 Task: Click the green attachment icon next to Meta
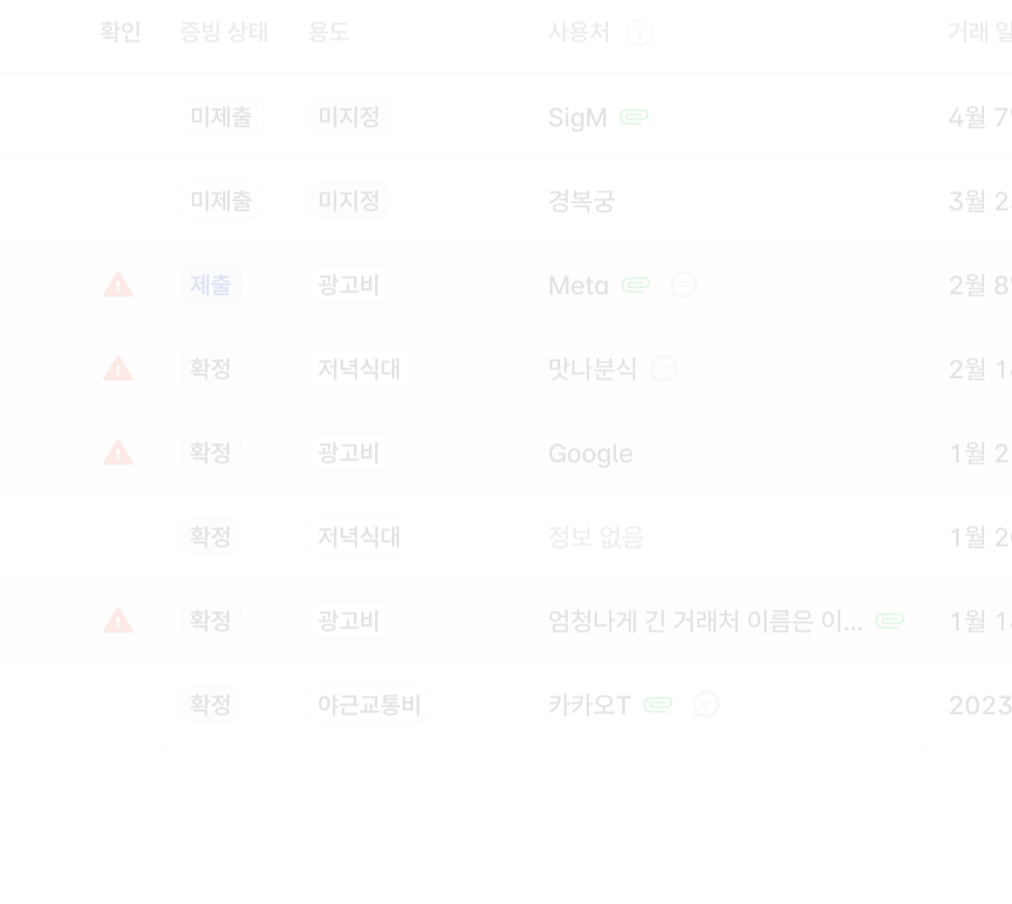636,285
